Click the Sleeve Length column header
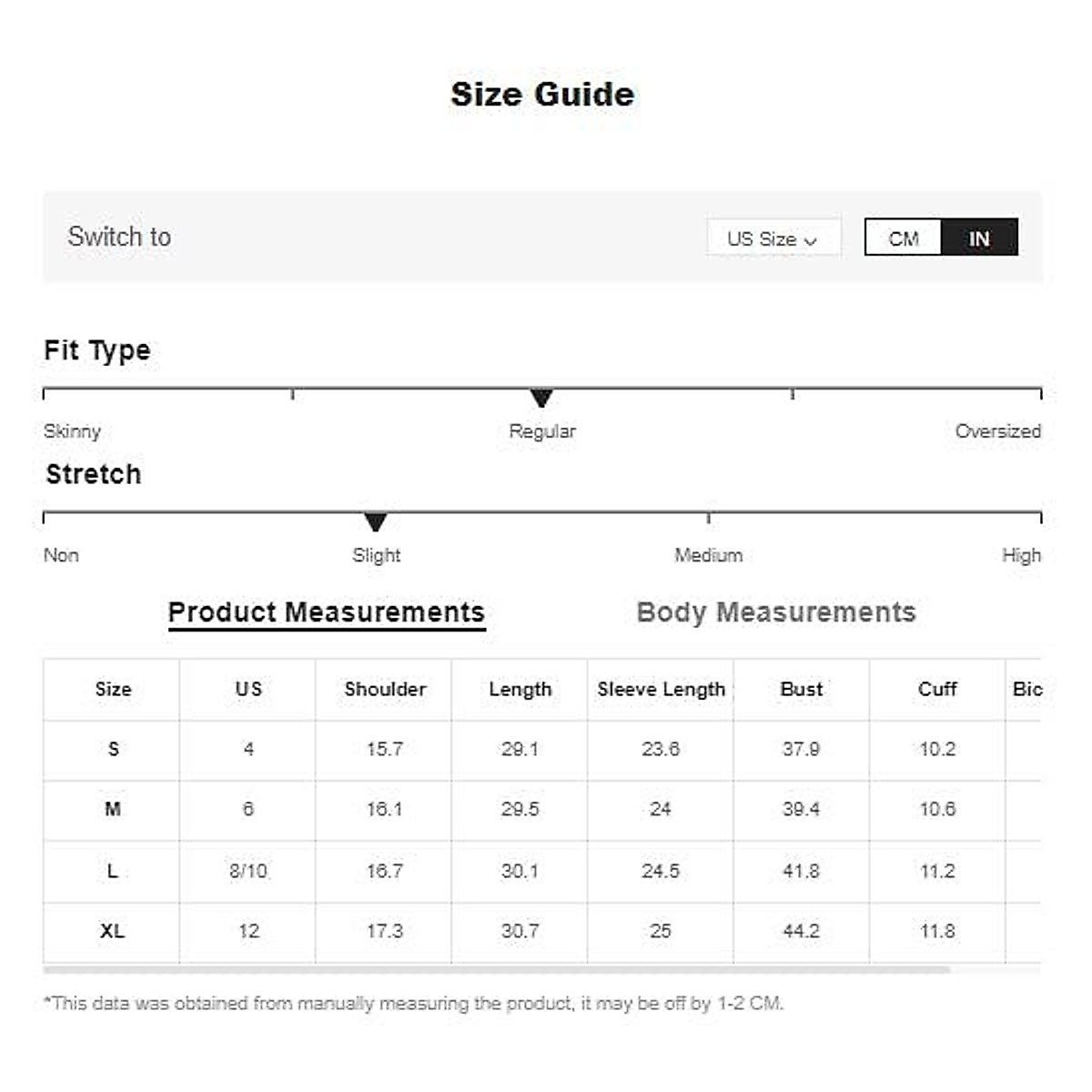Screen dimensions: 1092x1092 pos(661,689)
